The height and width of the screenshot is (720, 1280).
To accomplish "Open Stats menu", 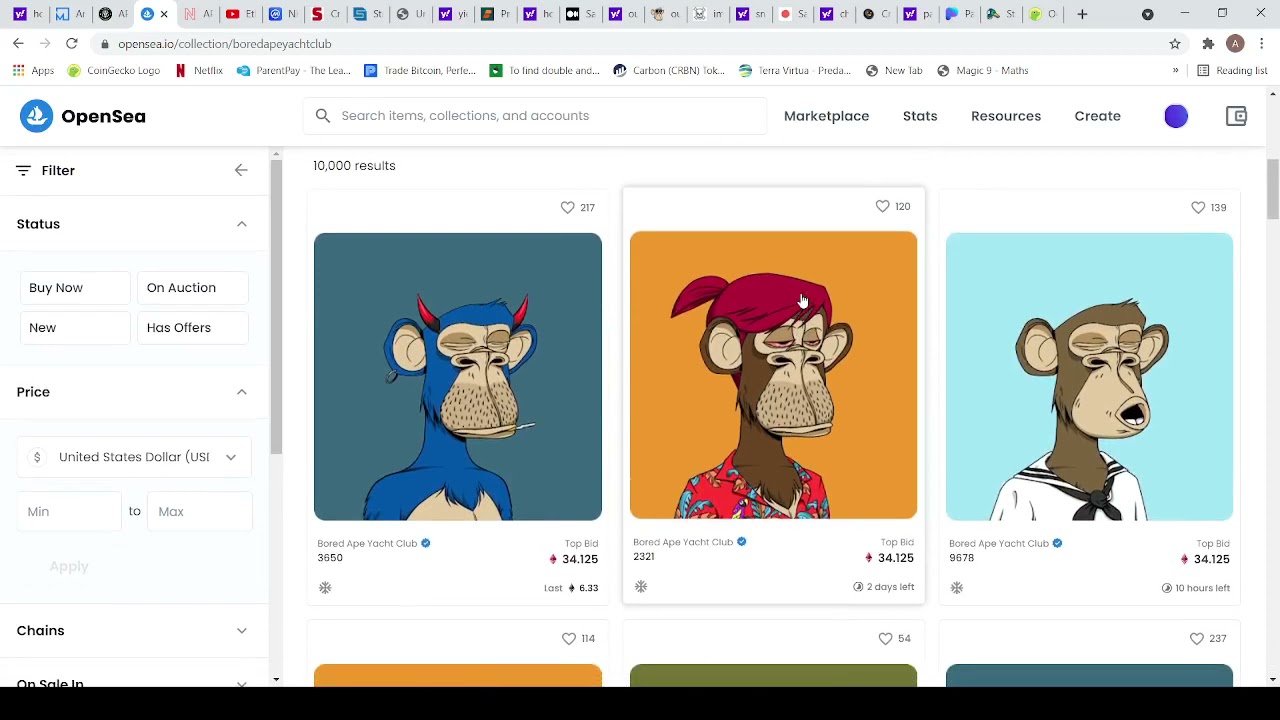I will point(920,116).
